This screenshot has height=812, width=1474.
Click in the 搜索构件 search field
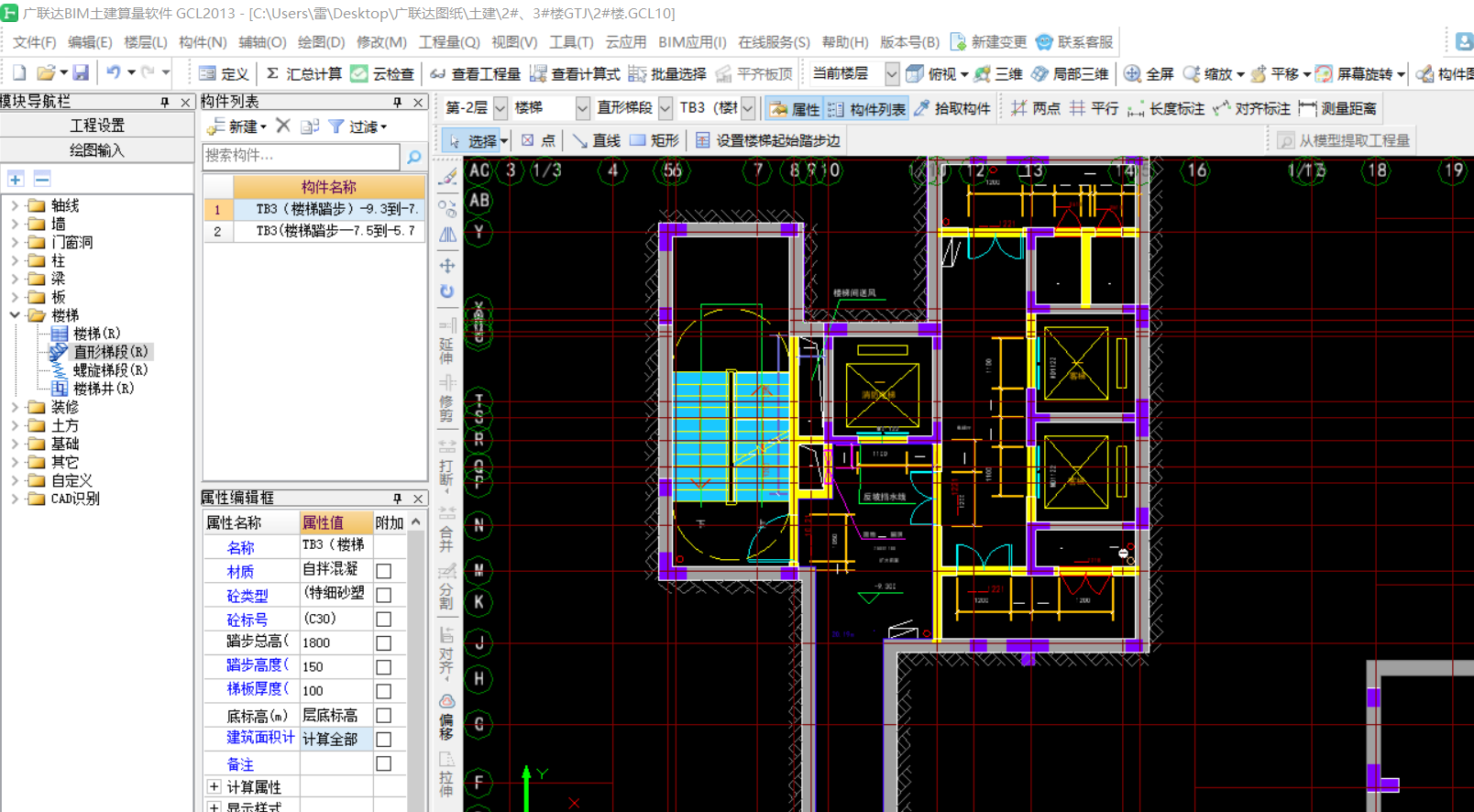pos(302,156)
